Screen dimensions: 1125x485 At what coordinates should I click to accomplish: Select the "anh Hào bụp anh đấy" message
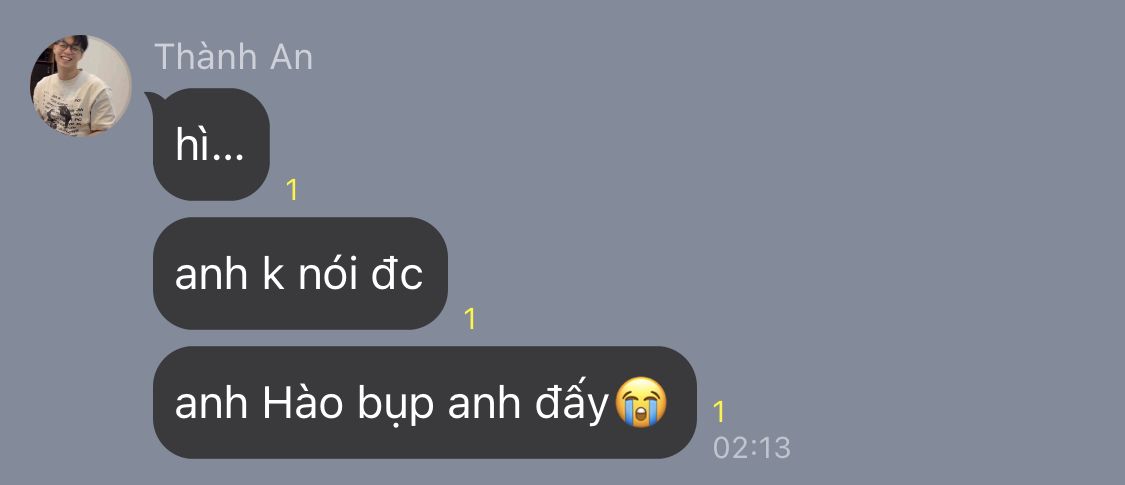click(425, 402)
